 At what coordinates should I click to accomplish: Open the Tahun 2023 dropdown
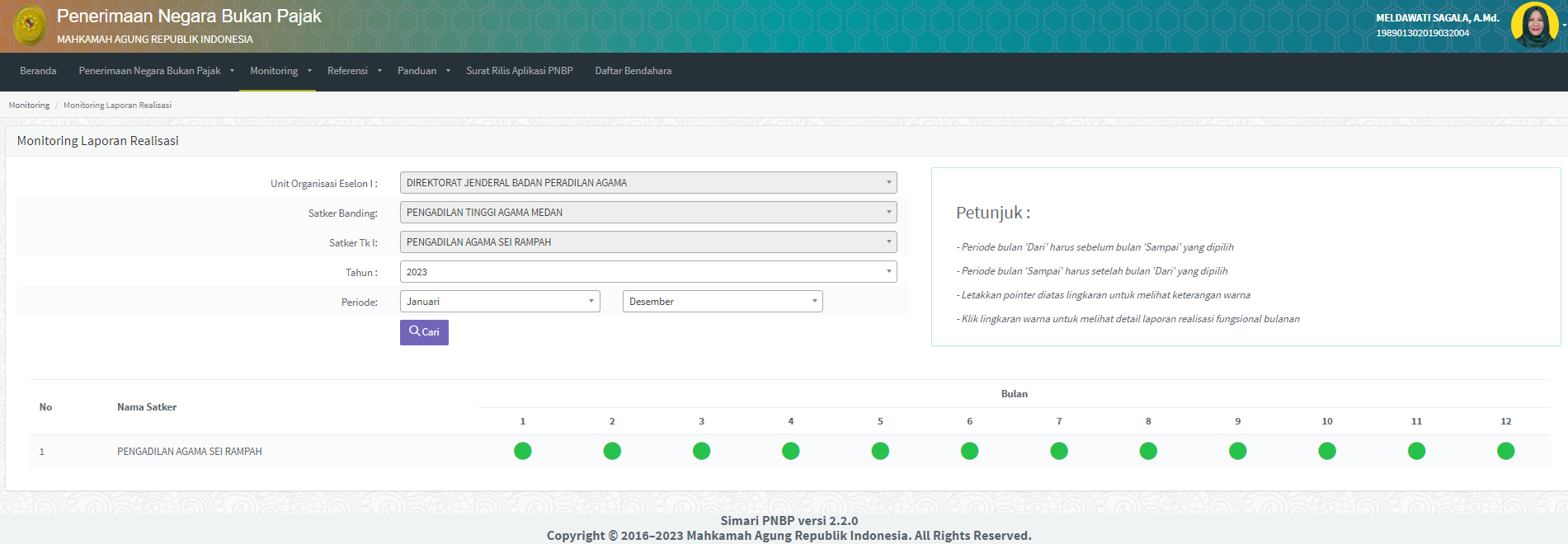pos(647,272)
